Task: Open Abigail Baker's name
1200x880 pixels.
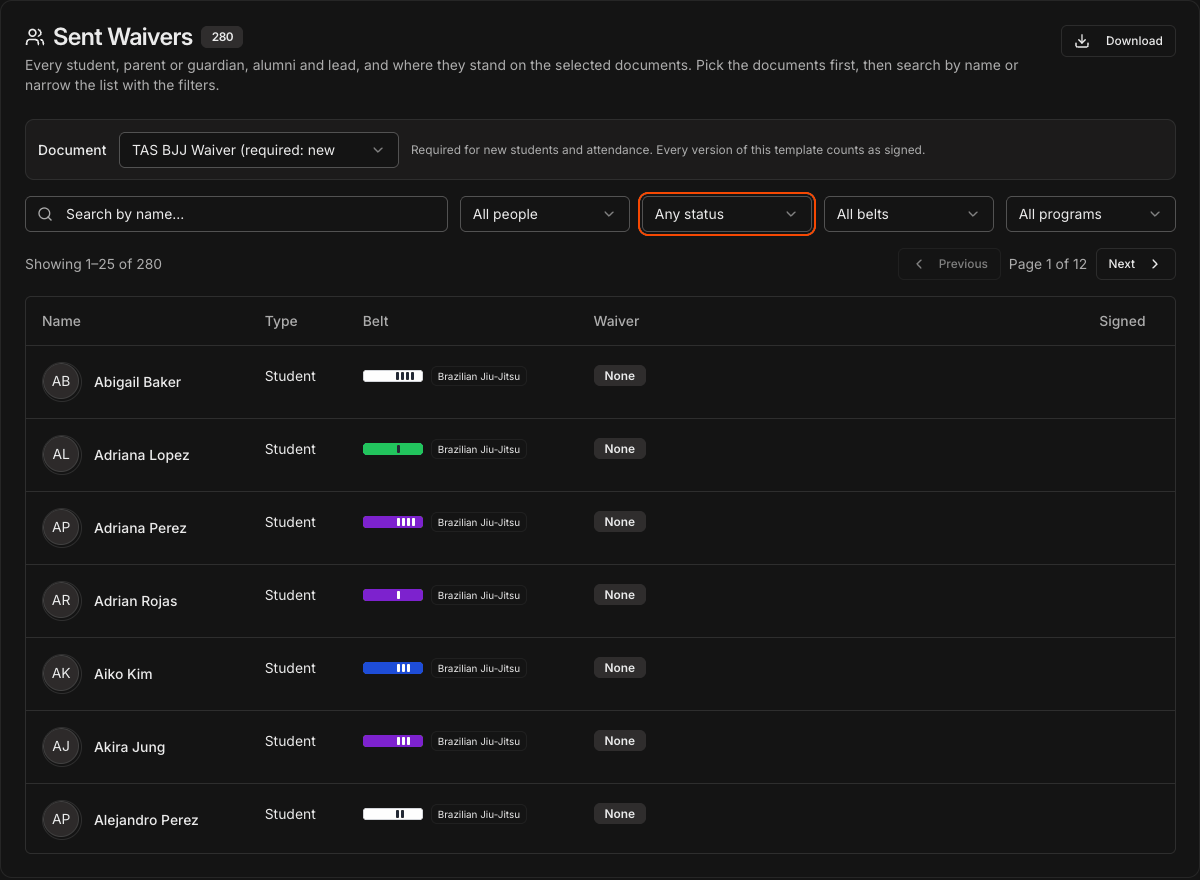Action: pyautogui.click(x=137, y=382)
